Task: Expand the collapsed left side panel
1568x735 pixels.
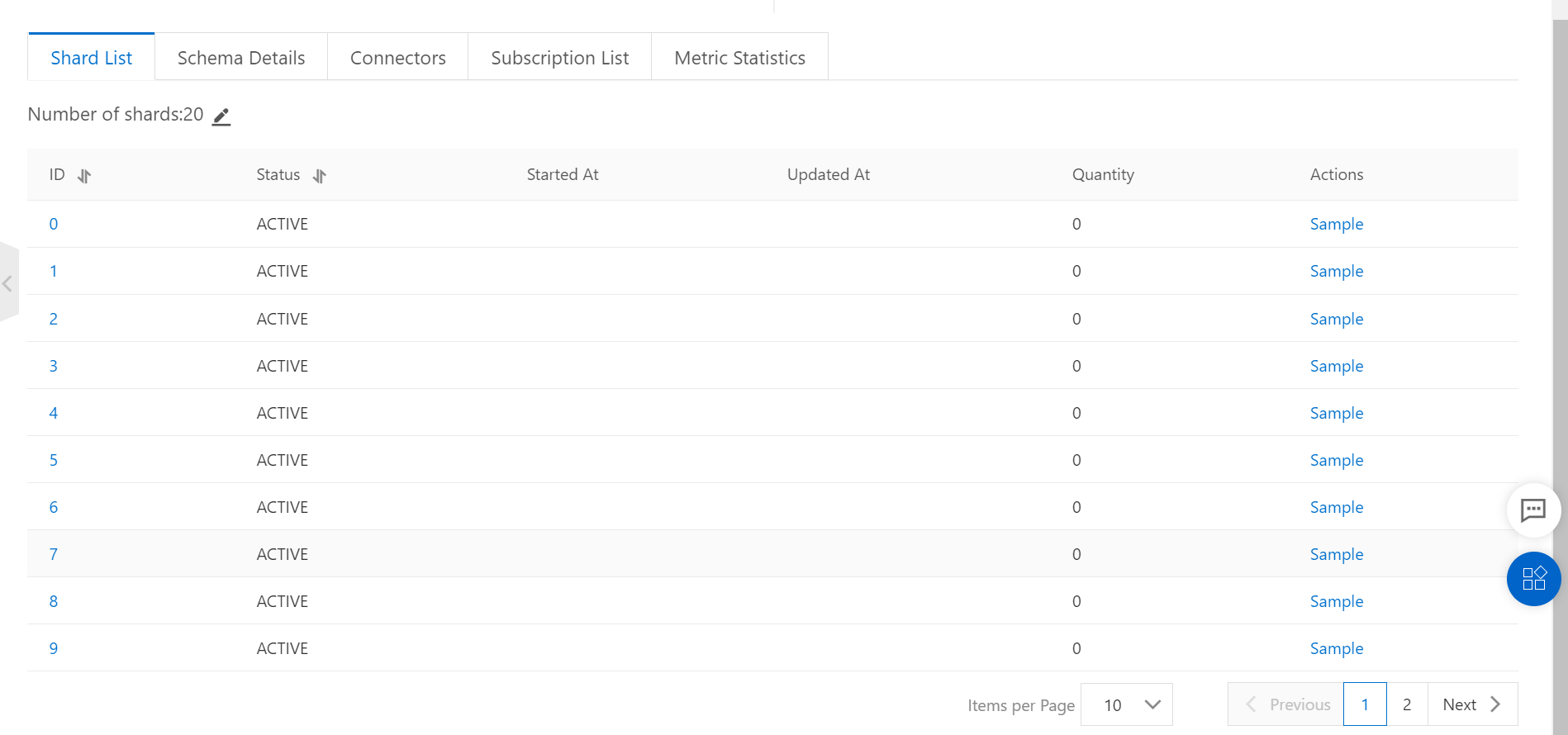Action: (8, 283)
